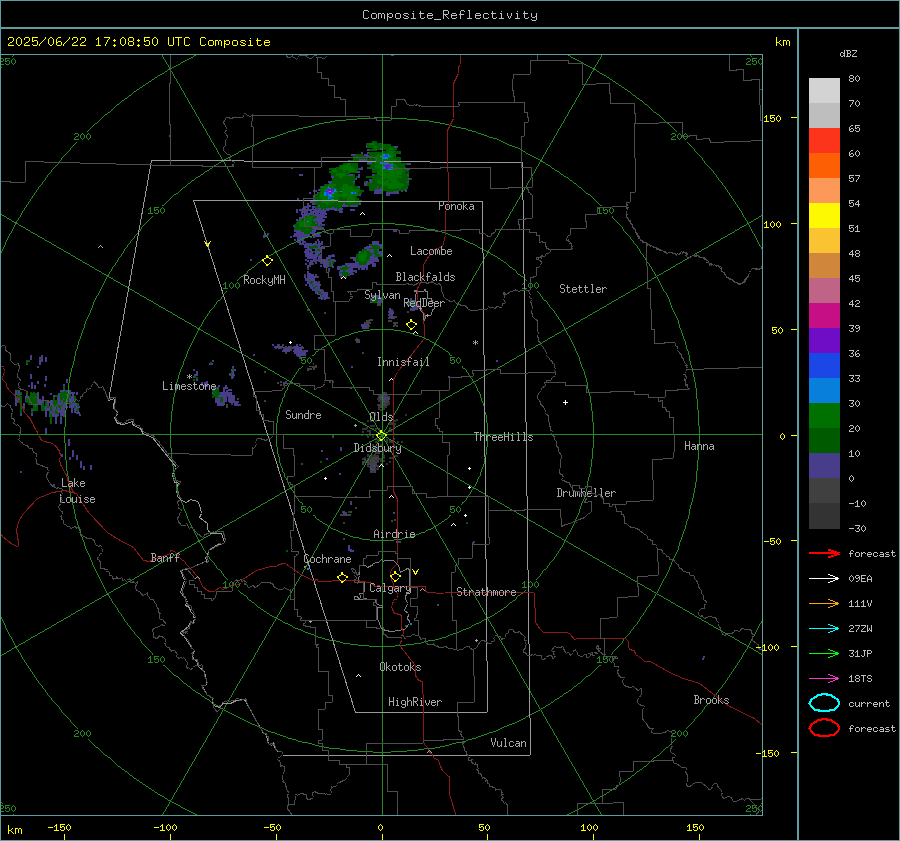Screen dimensions: 900x841
Task: Click the Lake Louise label
Action: (77, 491)
